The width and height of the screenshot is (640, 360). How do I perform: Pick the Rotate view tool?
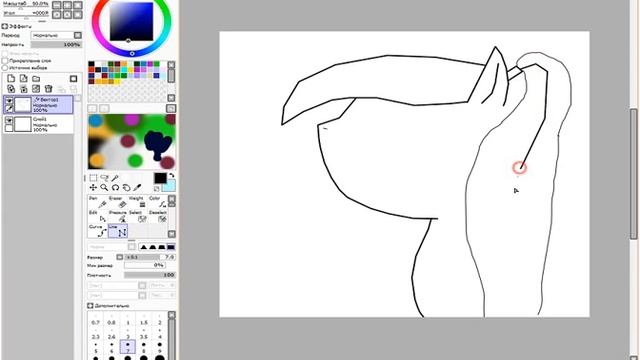(115, 187)
